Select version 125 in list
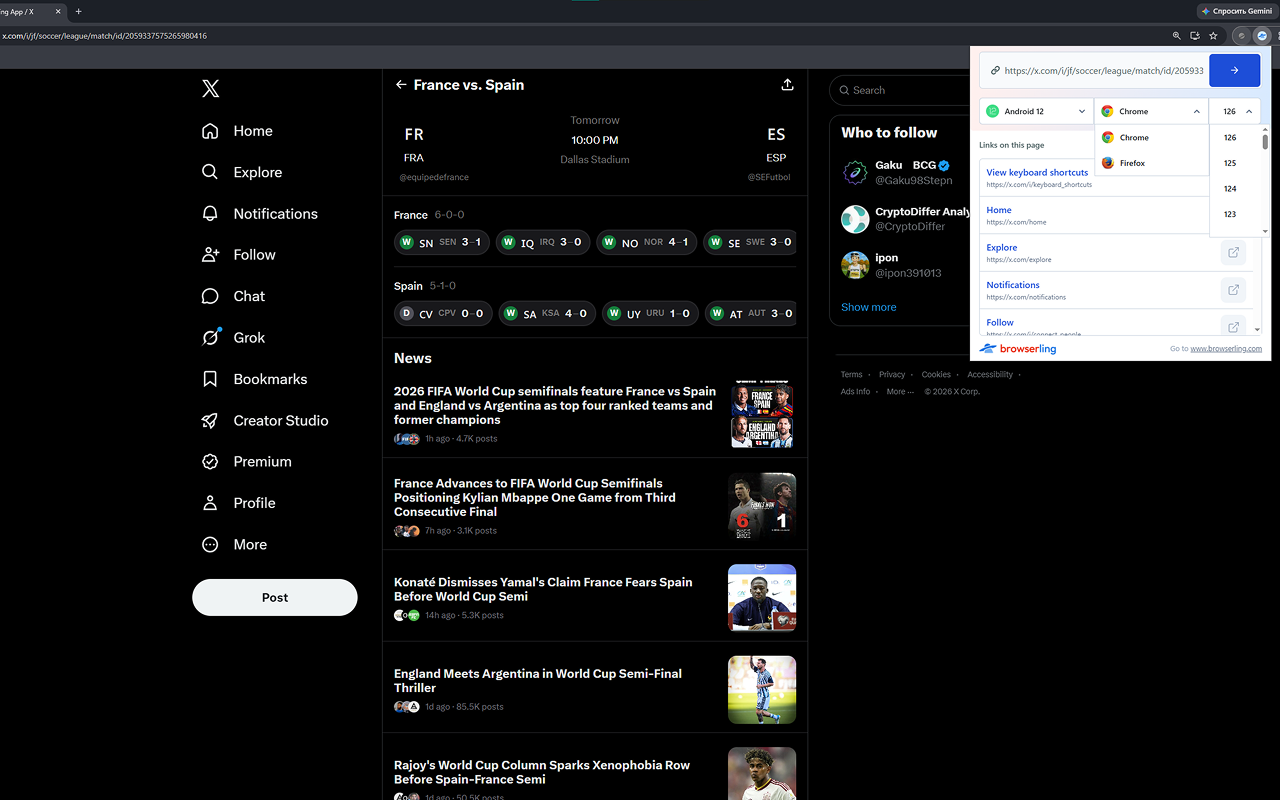The image size is (1280, 800). (1230, 163)
